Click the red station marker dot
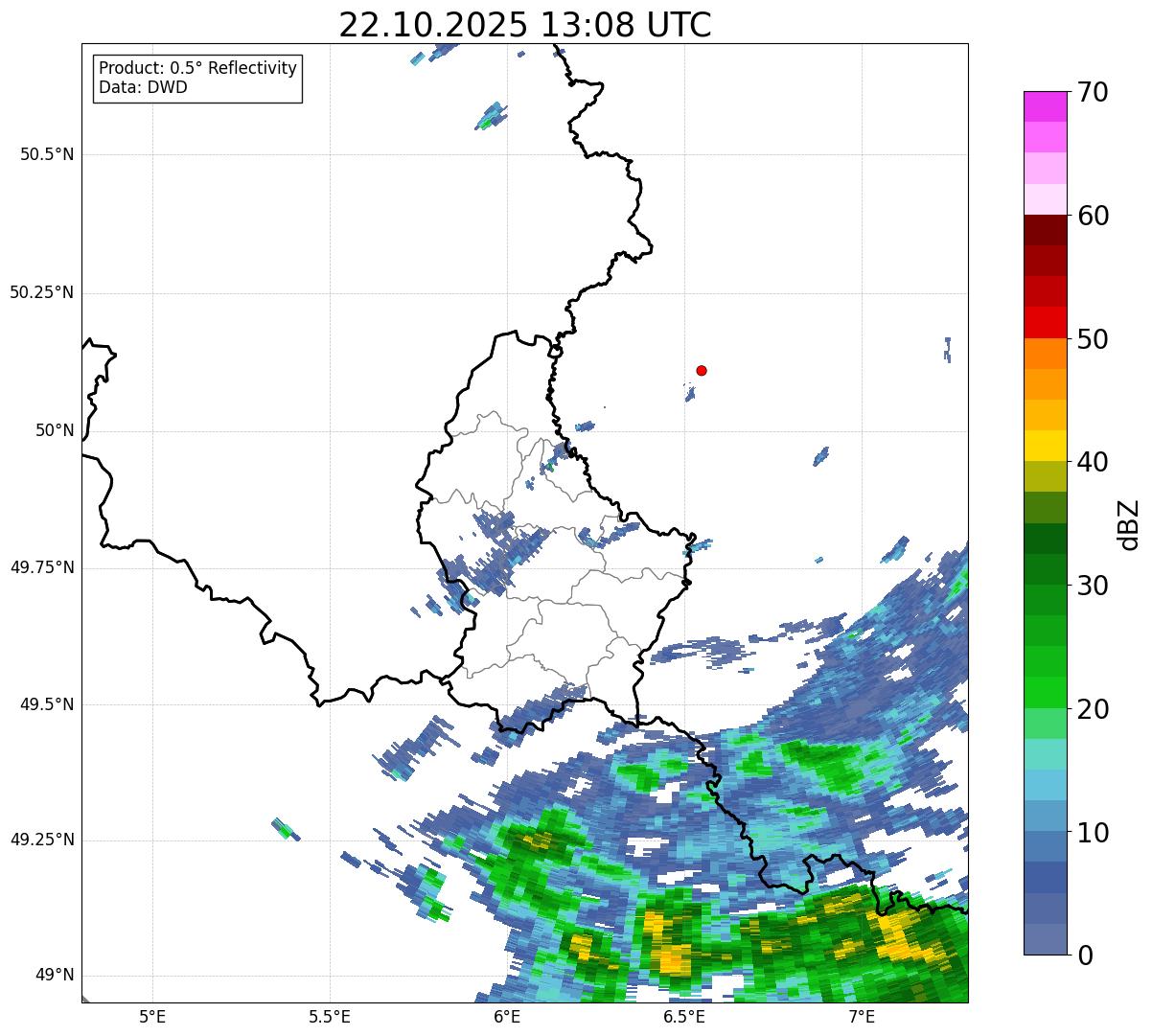1152x1036 pixels. coord(702,370)
